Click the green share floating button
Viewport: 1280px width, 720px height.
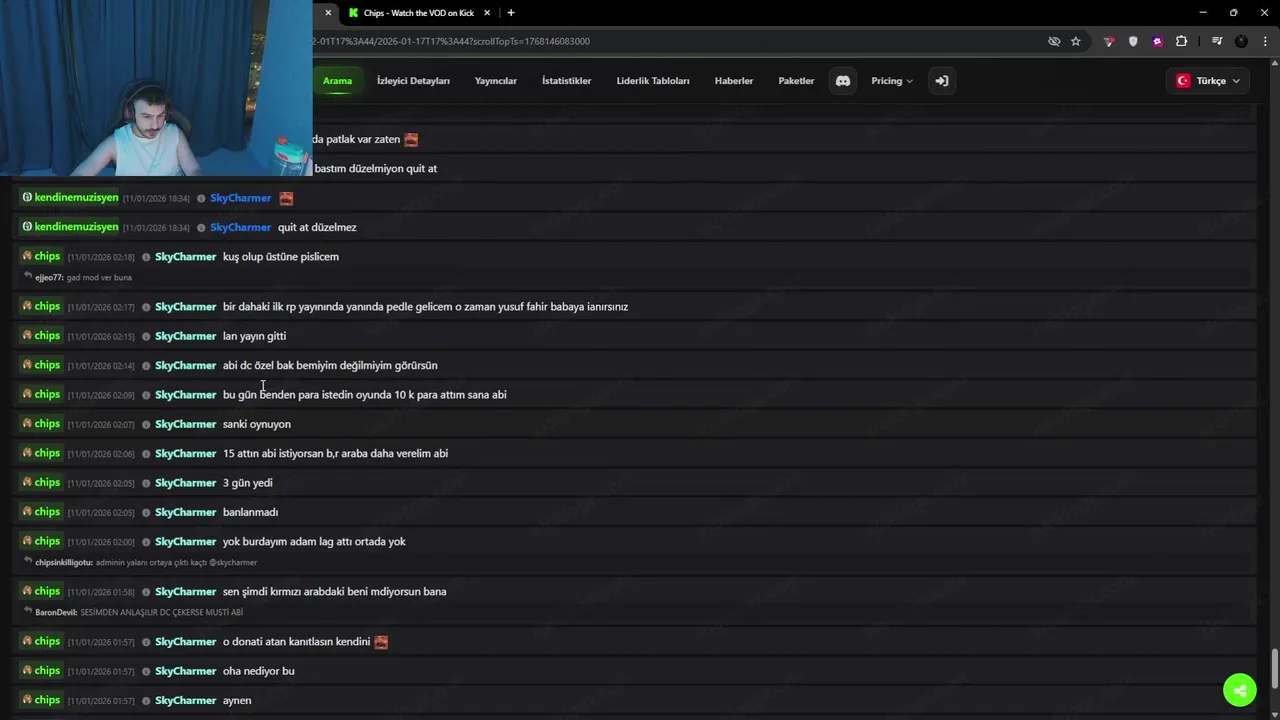(1240, 690)
